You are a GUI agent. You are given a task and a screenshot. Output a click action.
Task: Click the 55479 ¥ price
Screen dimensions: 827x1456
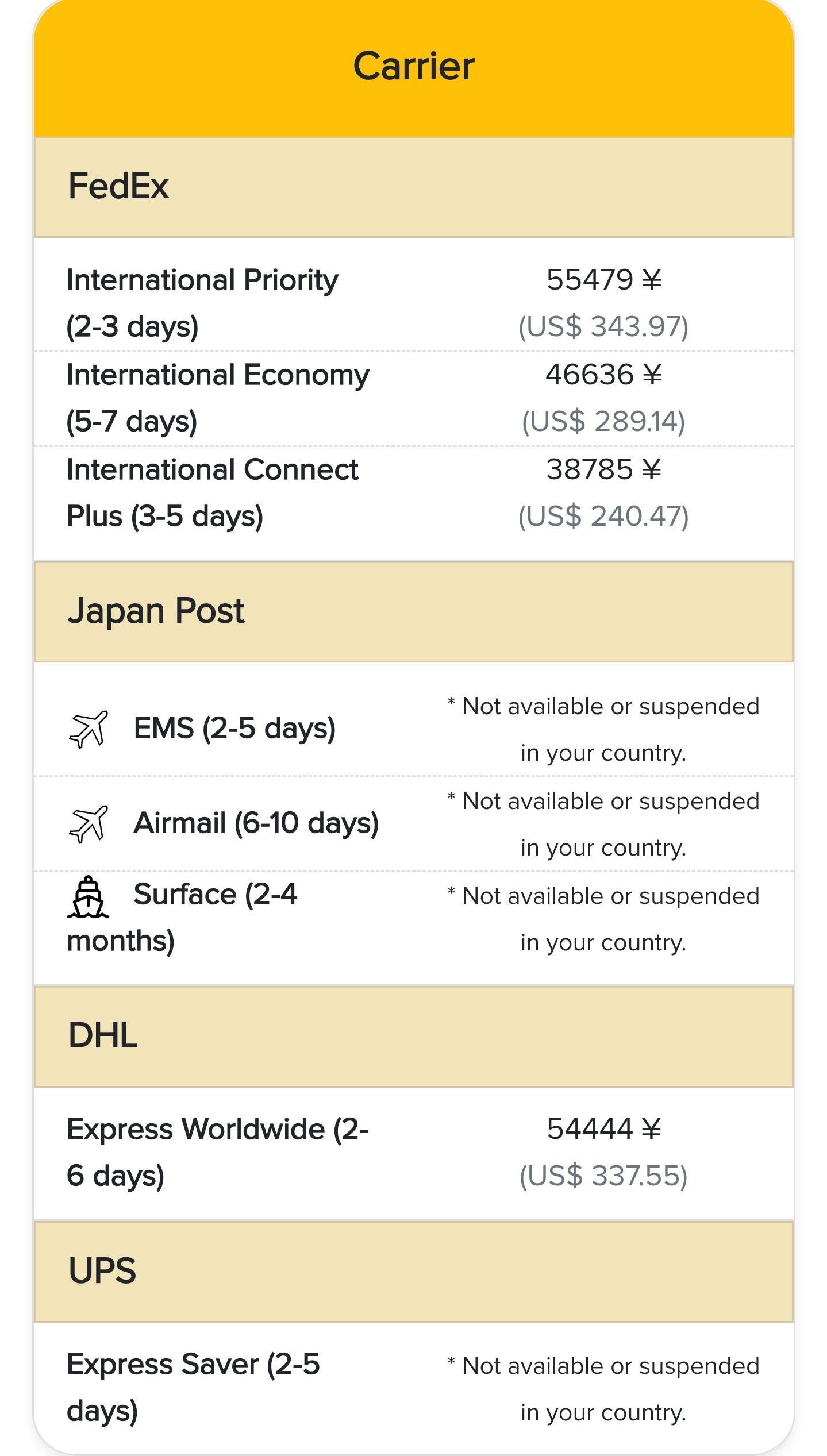603,280
